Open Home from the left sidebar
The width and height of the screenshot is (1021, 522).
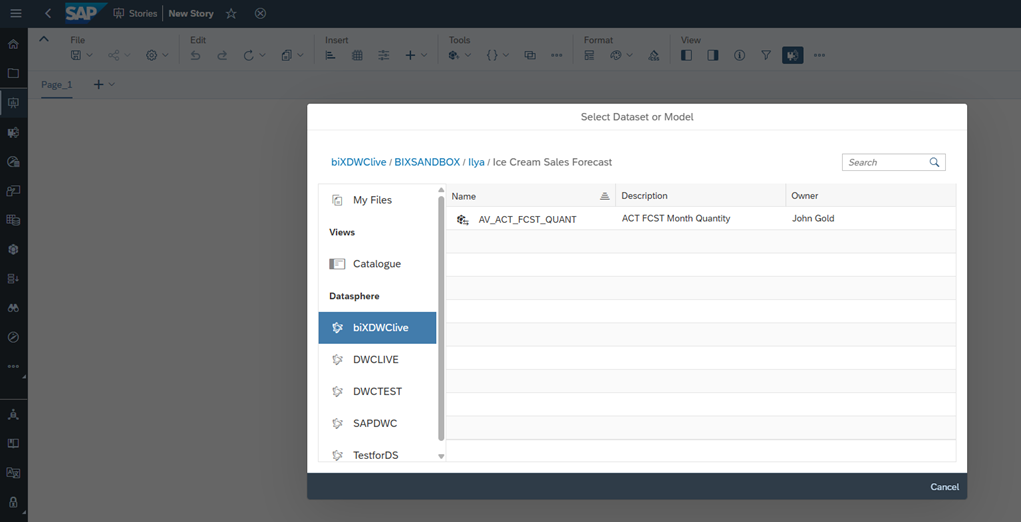13,44
